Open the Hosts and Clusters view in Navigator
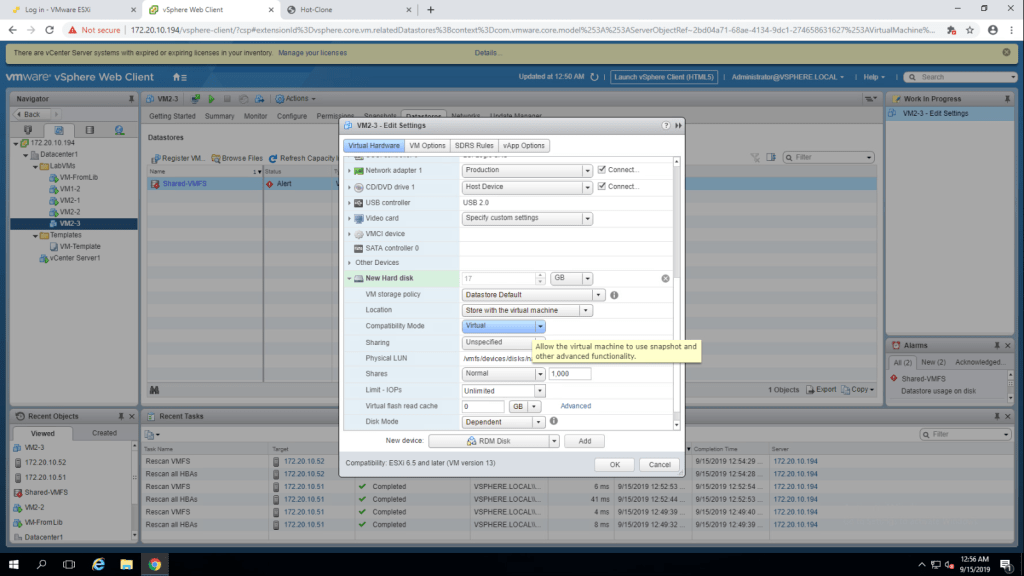 point(29,130)
